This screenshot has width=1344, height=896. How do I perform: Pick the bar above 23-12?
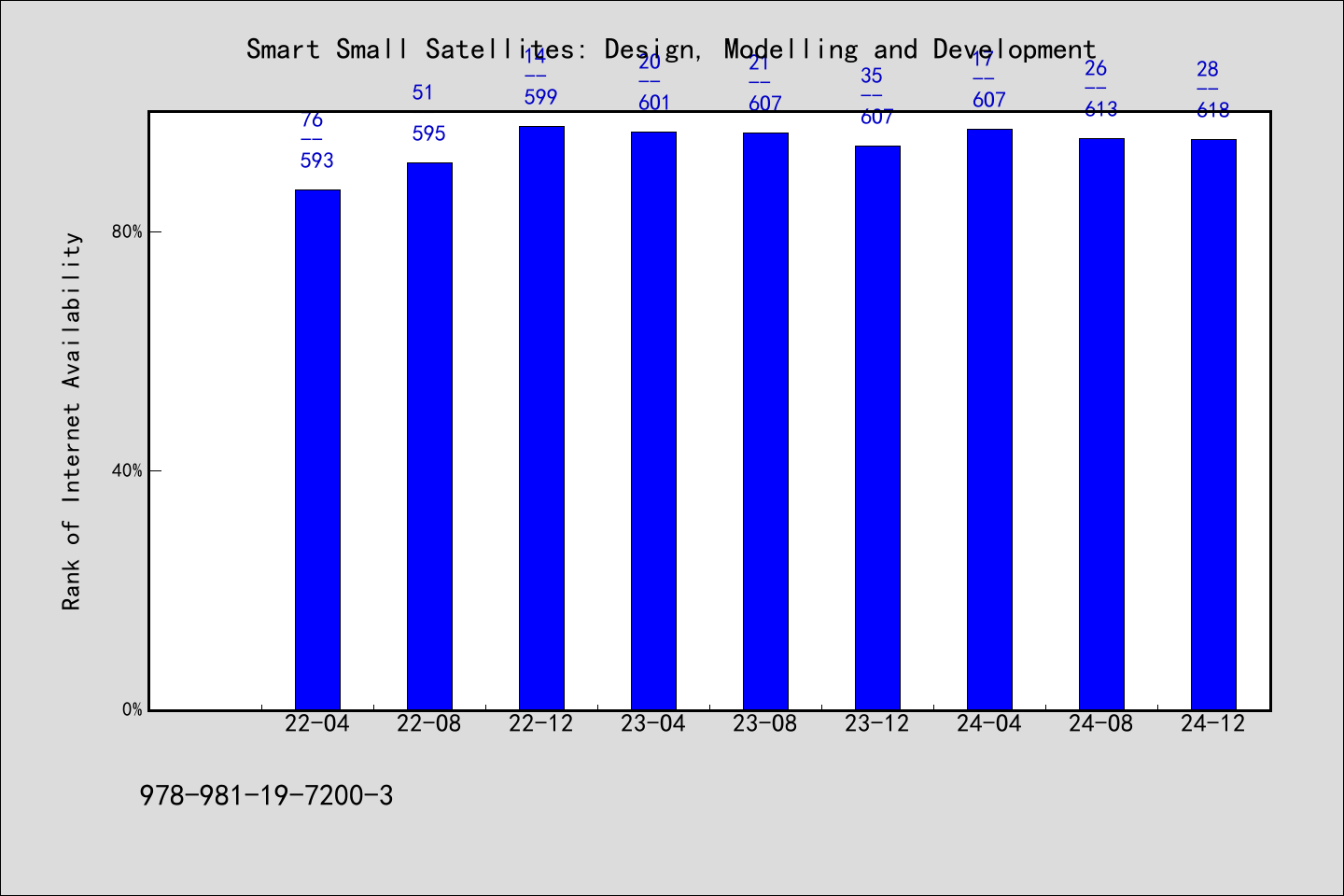(x=877, y=427)
